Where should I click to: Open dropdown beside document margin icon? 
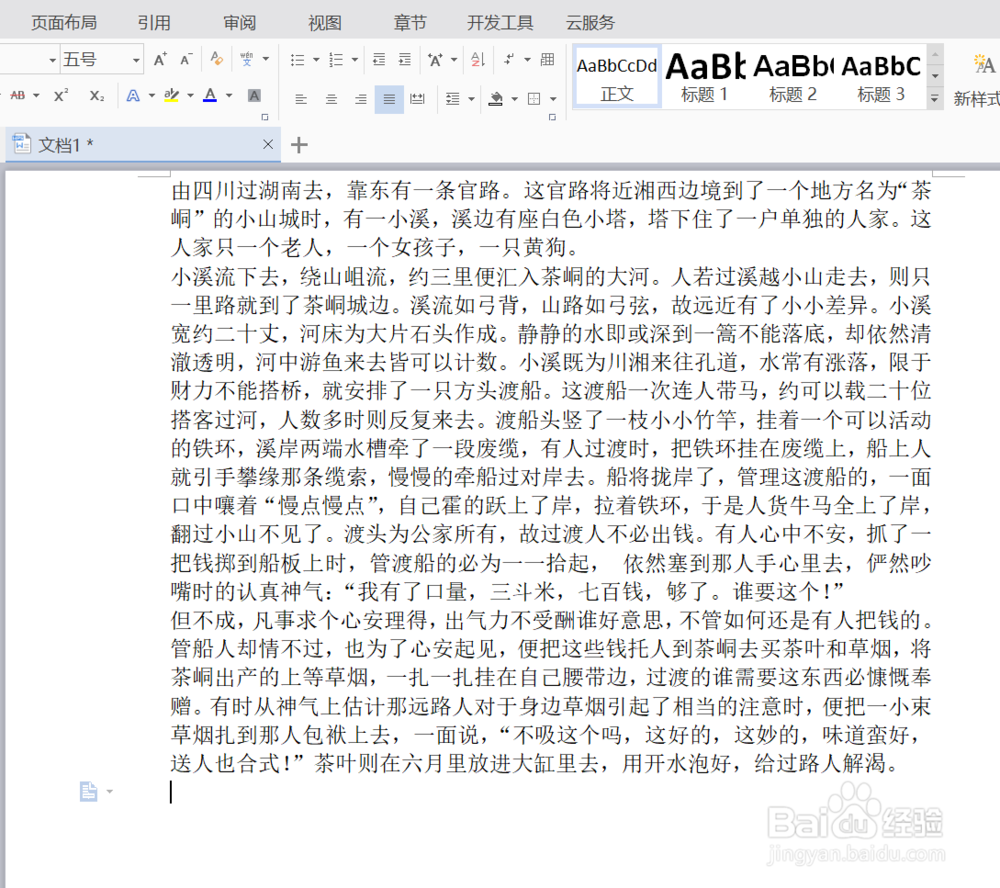tap(110, 792)
